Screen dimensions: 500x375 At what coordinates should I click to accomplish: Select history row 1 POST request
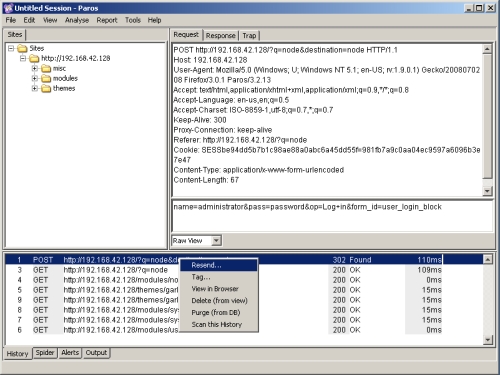224,260
